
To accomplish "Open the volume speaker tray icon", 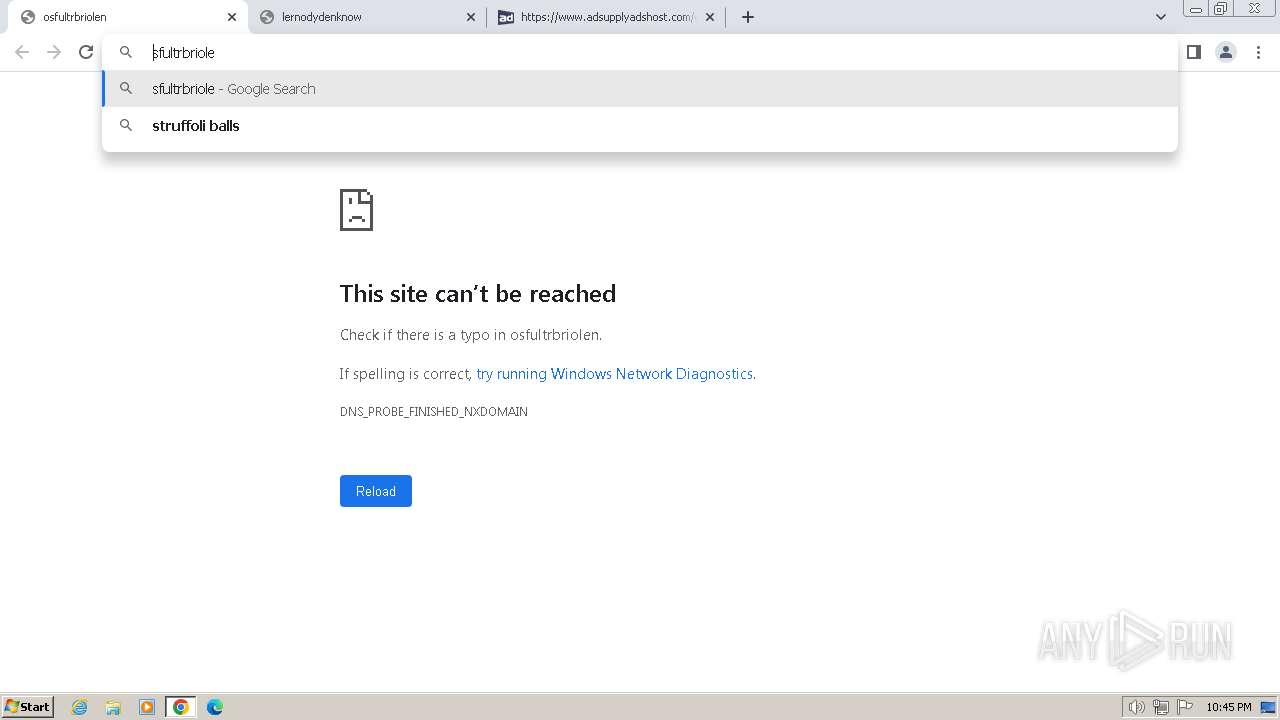I will coord(1137,707).
